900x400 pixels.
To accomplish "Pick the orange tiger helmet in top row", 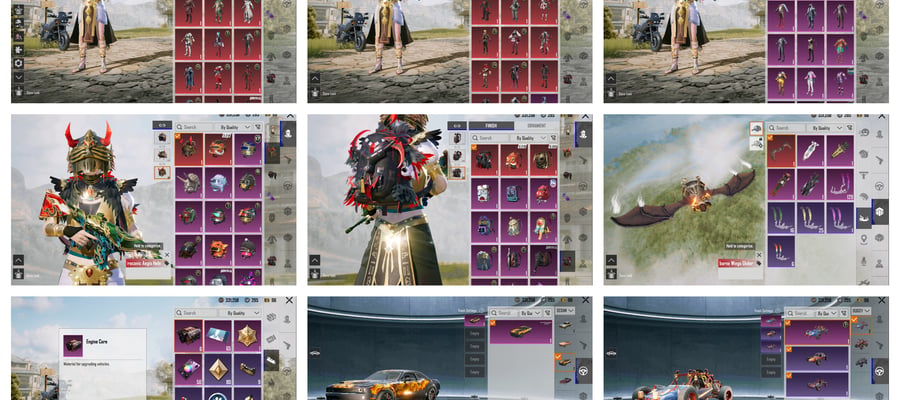I will coord(219,149).
